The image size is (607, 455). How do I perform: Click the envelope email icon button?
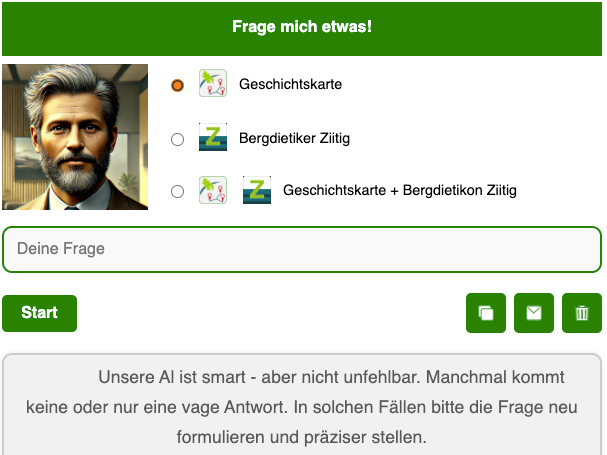click(x=534, y=313)
